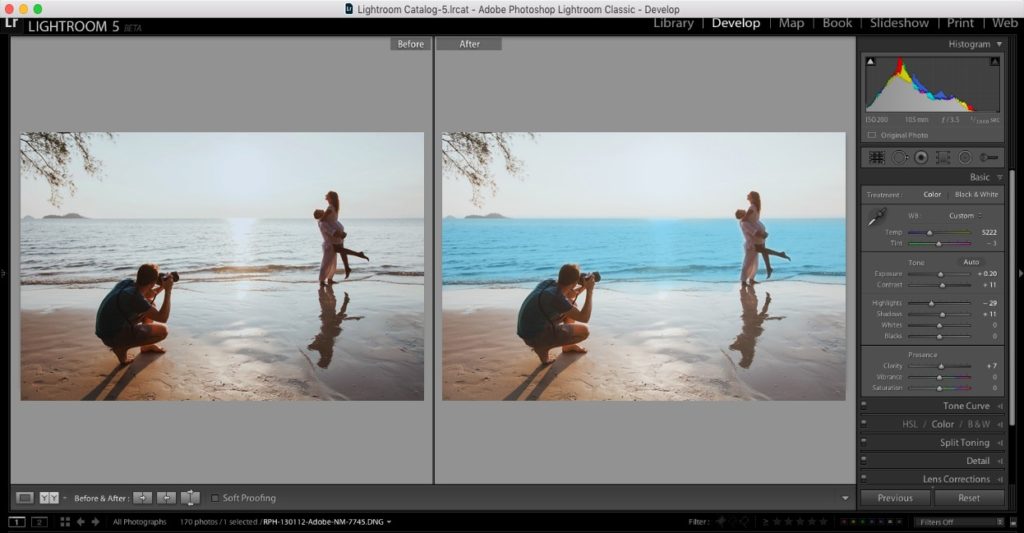Filter by star rating stars
The width and height of the screenshot is (1024, 533).
tap(801, 522)
